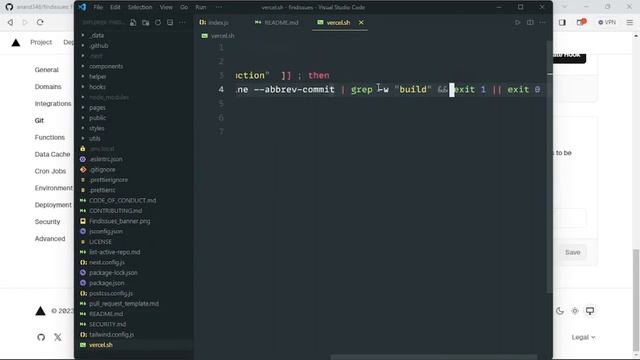
Task: Open jsconfig.json in Explorer
Action: click(106, 231)
